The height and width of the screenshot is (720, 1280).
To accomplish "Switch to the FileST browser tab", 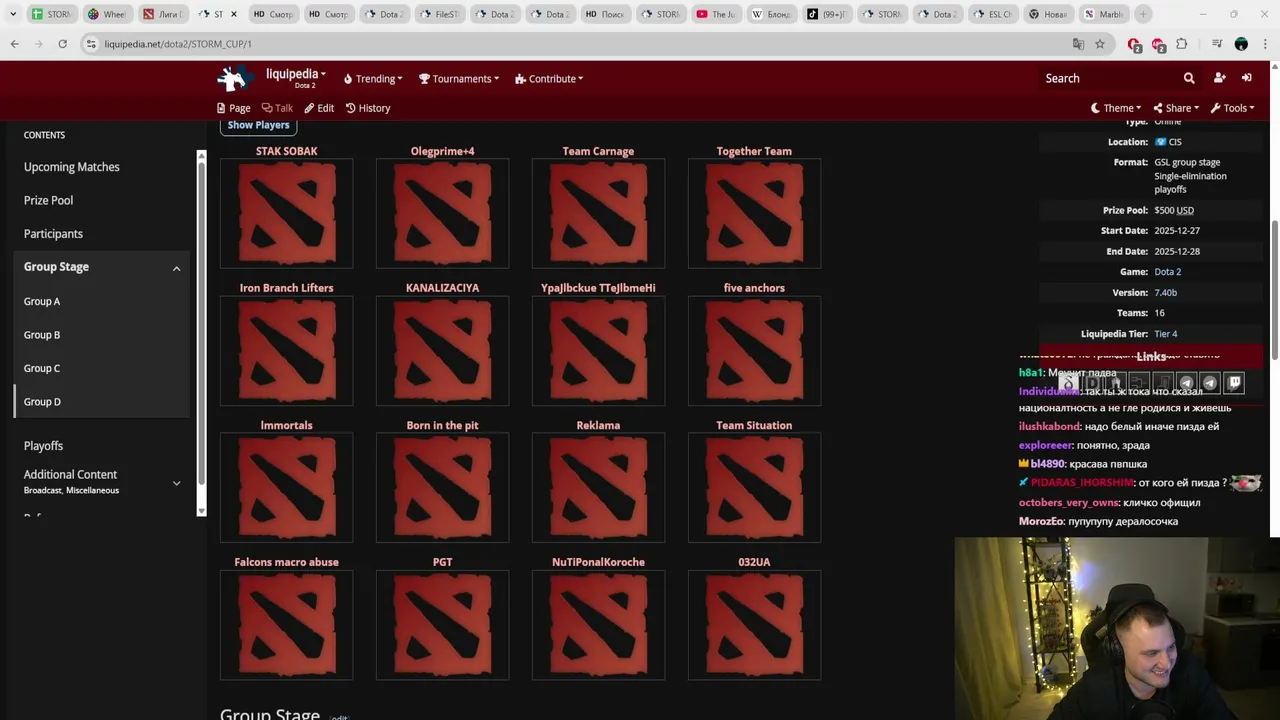I will (439, 14).
